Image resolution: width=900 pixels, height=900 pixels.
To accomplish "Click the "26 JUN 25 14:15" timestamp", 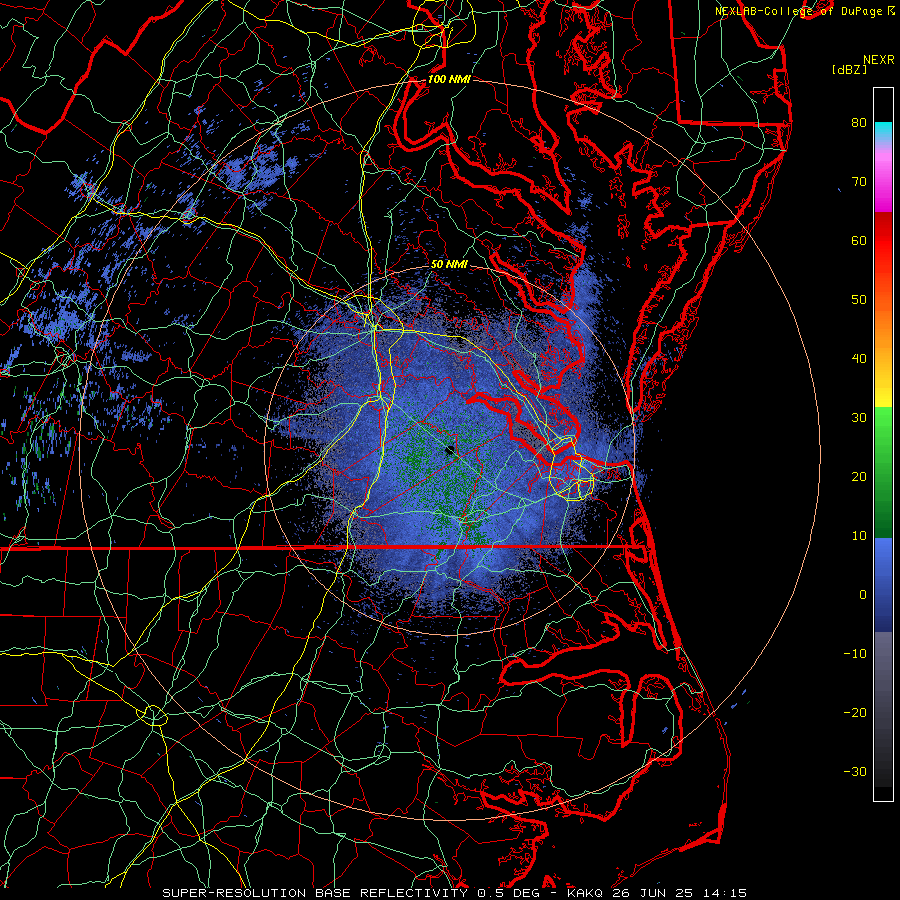I will (680, 893).
